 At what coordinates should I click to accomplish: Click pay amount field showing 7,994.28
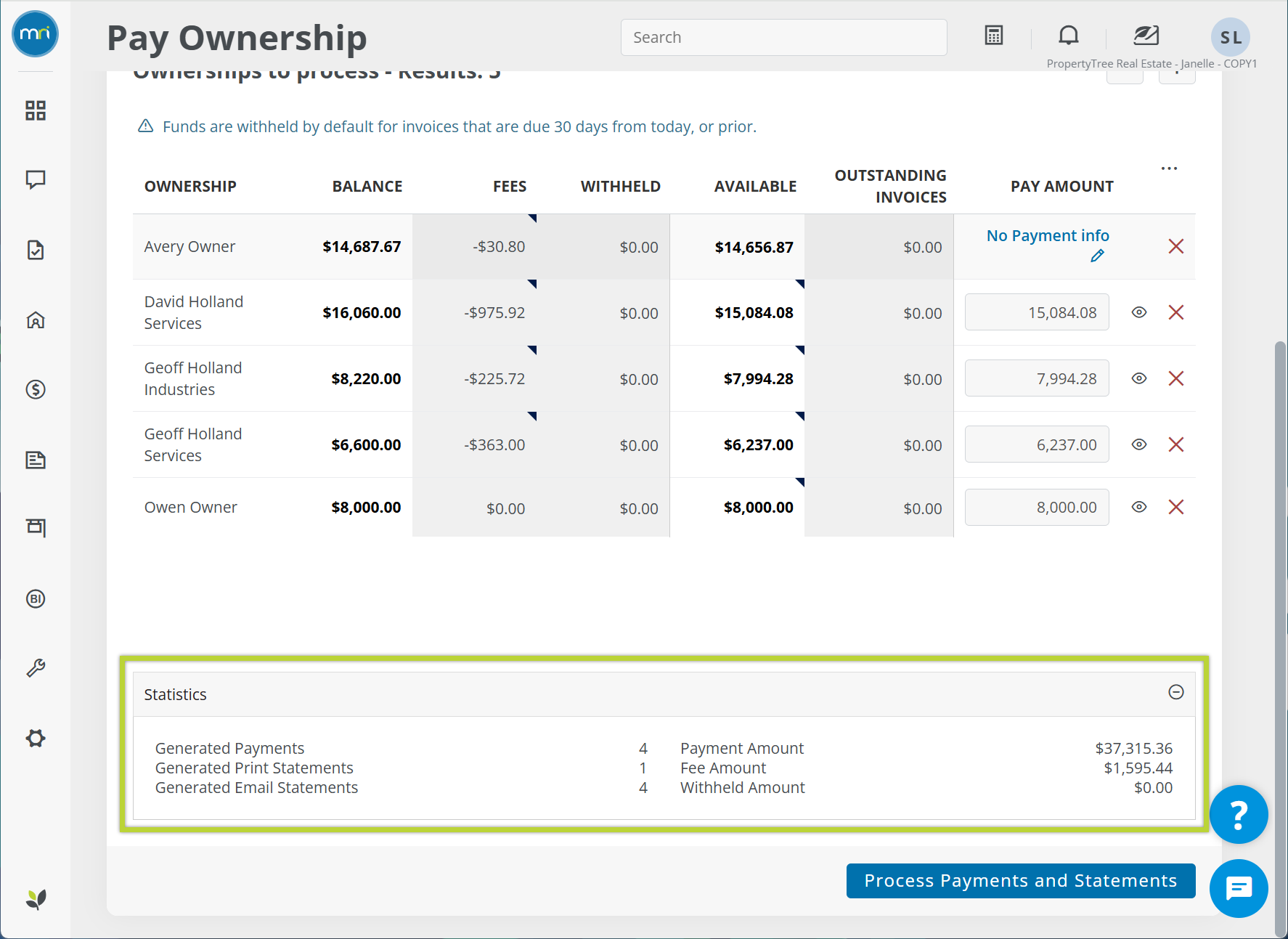1037,378
